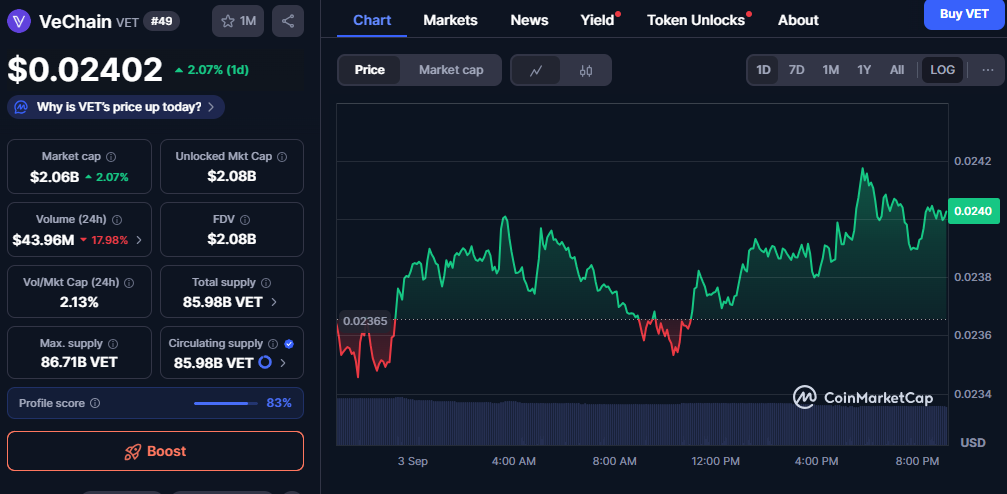Select the Price chart toggle
Image resolution: width=1007 pixels, height=494 pixels.
tap(369, 70)
